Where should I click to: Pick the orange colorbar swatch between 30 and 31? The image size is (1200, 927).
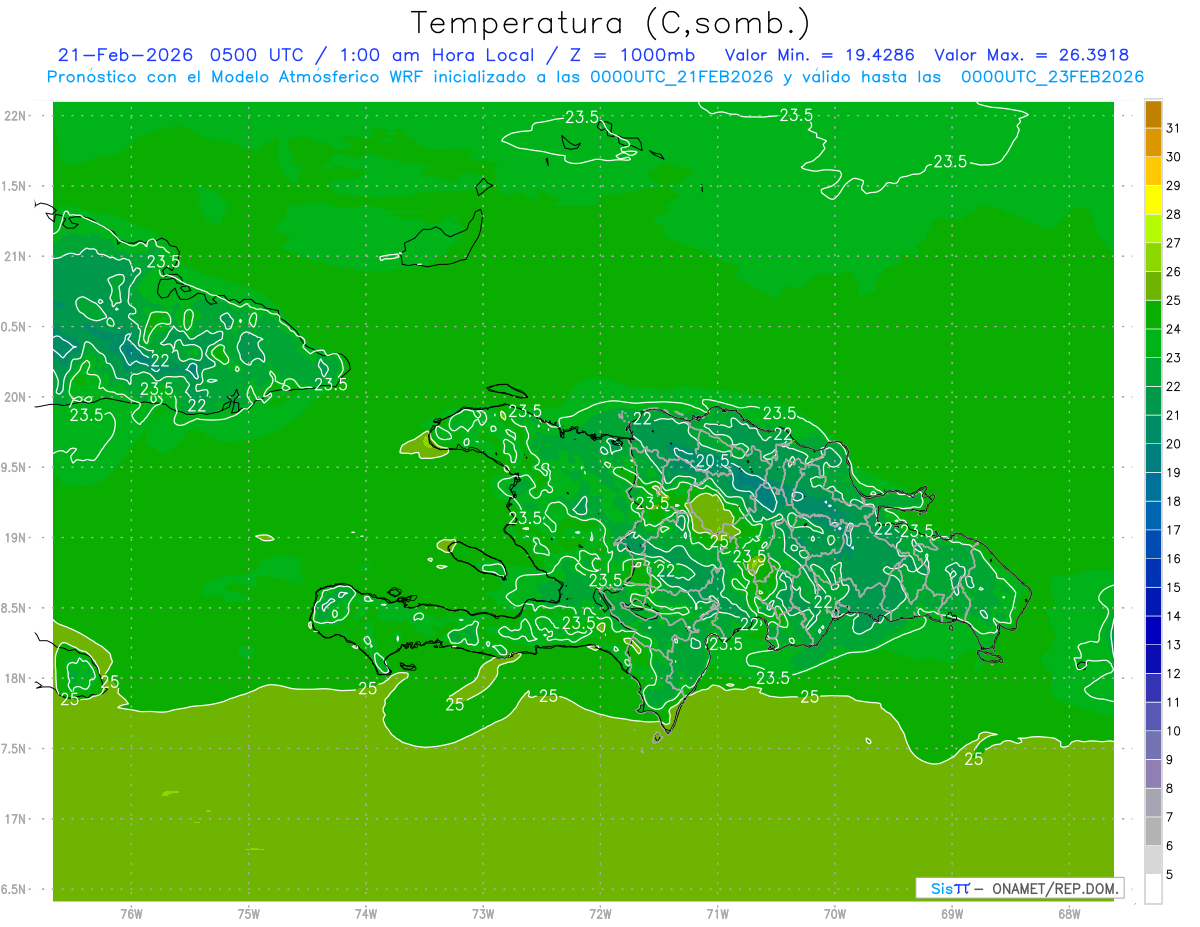[x=1153, y=143]
